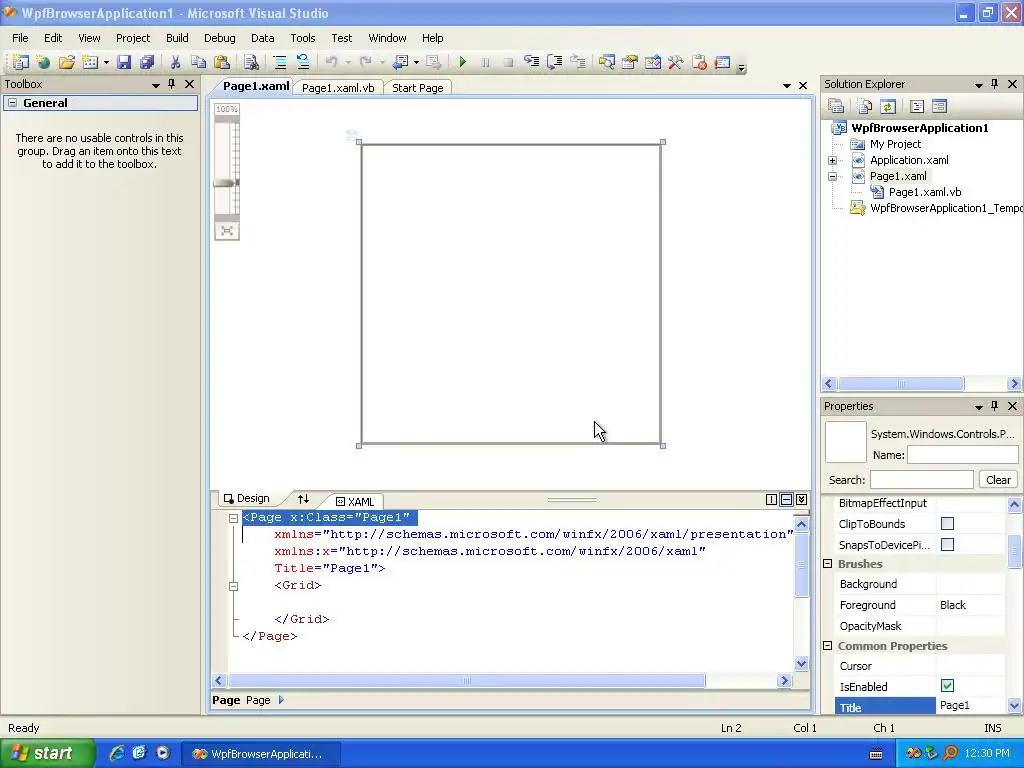This screenshot has width=1024, height=768.
Task: Open the Solution Explorer window position dropdown
Action: [x=978, y=85]
